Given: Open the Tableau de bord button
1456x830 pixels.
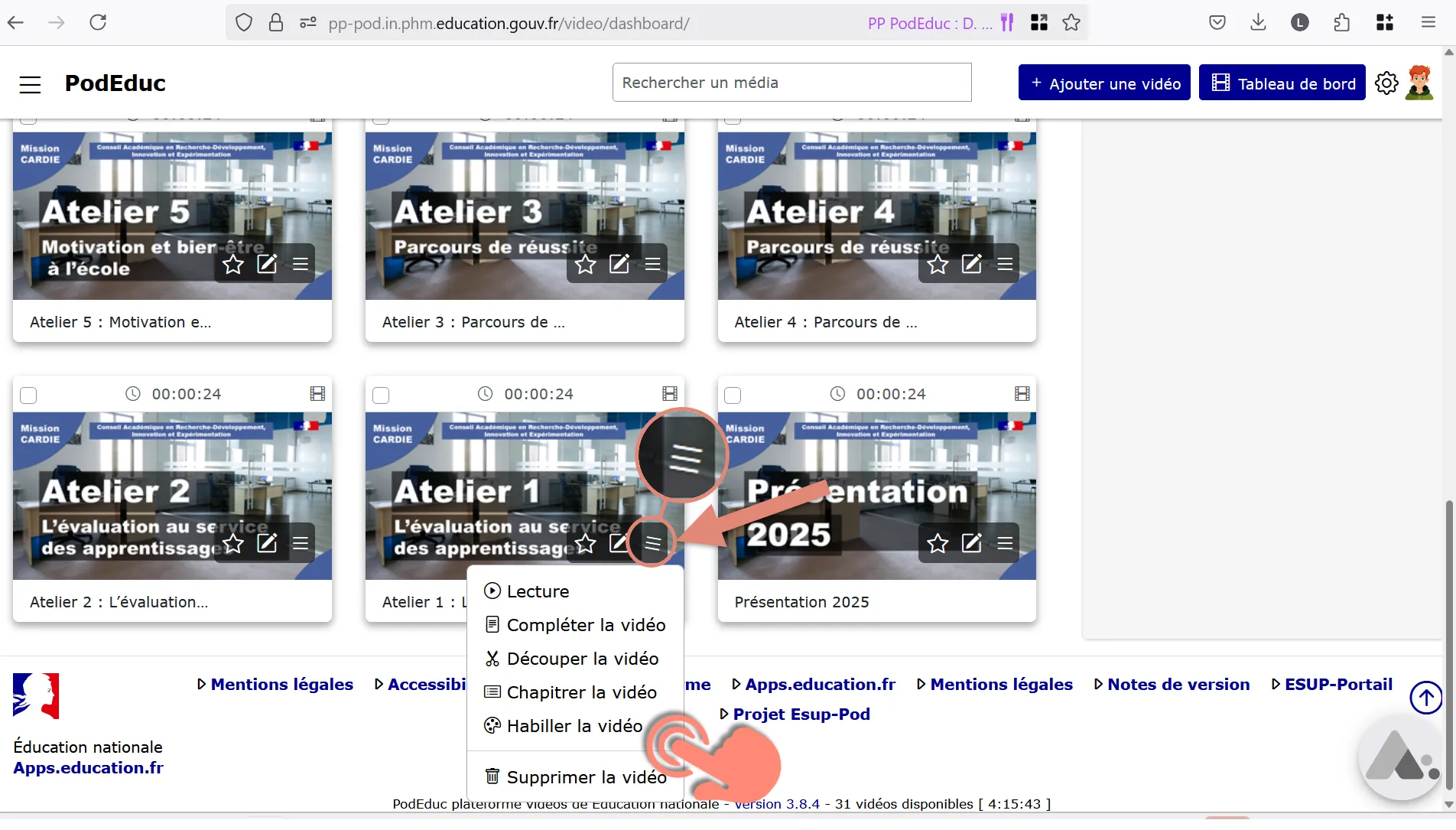Looking at the screenshot, I should [x=1282, y=83].
